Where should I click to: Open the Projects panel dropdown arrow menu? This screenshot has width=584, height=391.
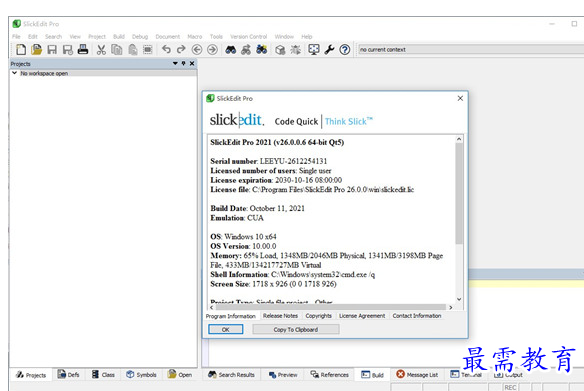point(175,63)
